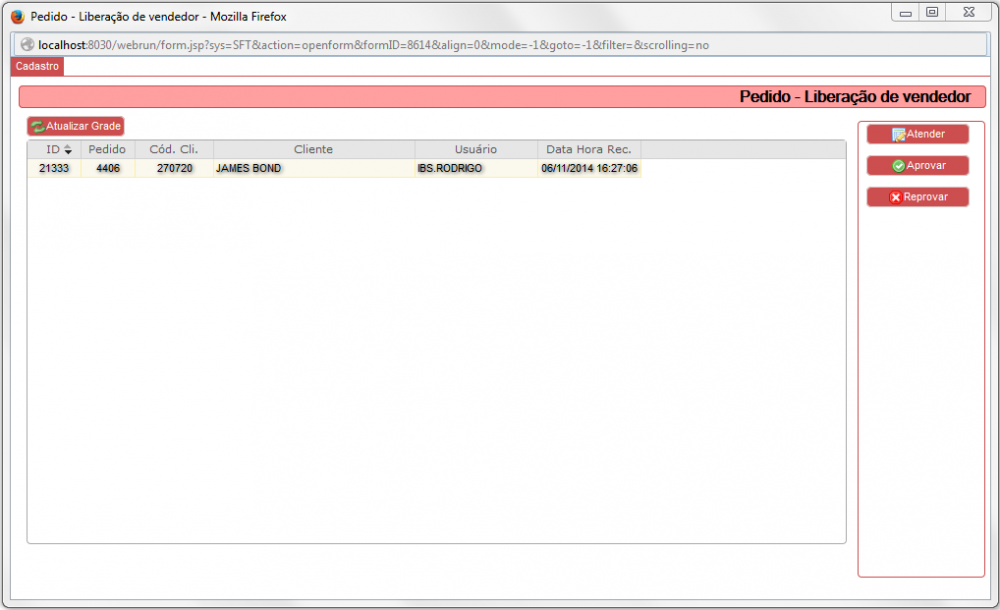This screenshot has height=610, width=1000.
Task: Click the Pedido column header
Action: 107,149
